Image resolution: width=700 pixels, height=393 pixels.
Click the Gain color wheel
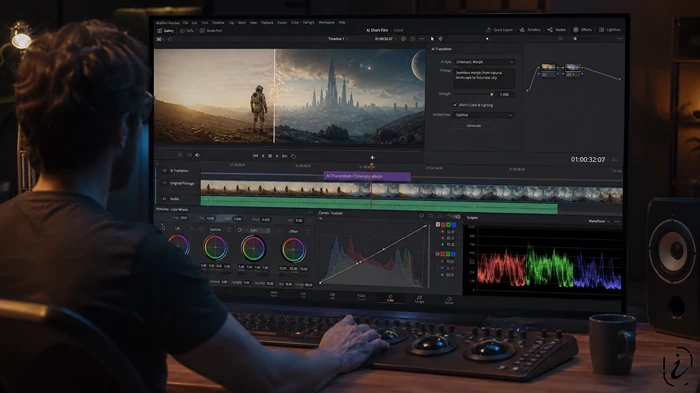click(253, 248)
